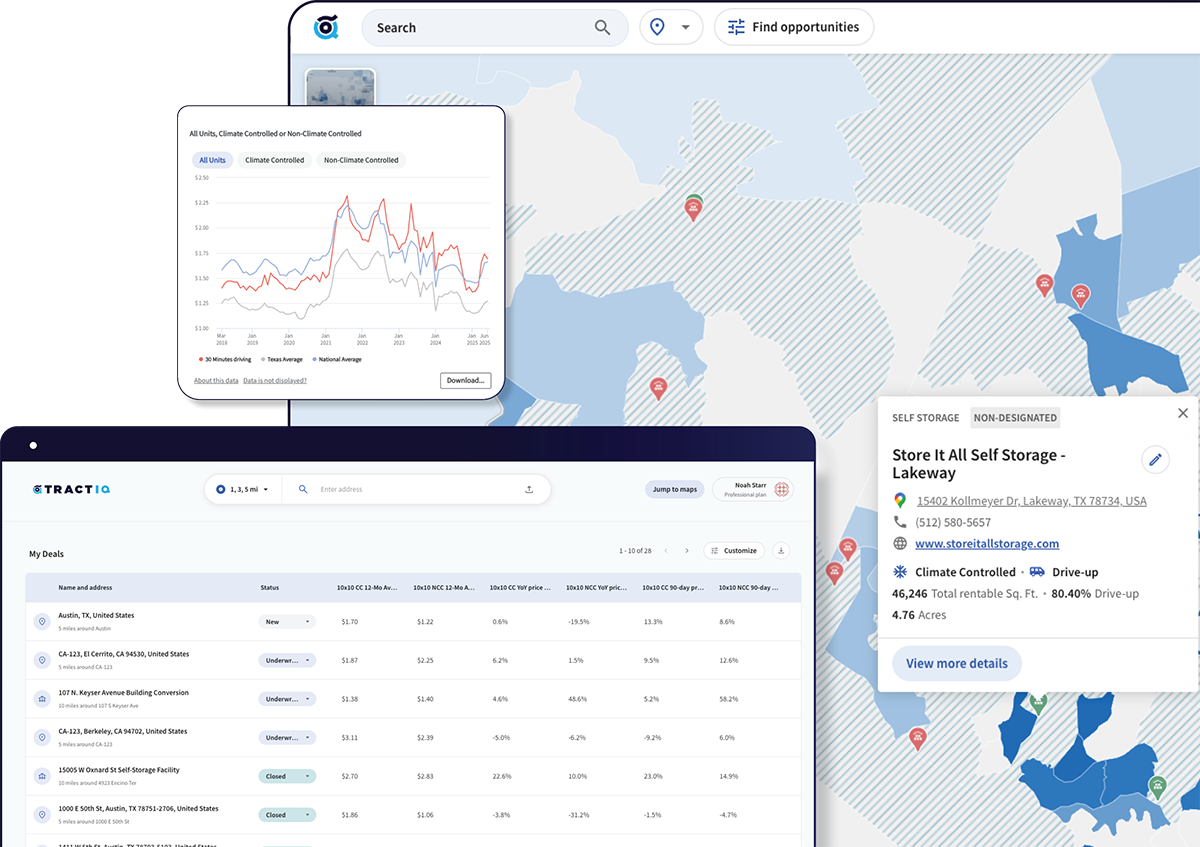Screen dimensions: 1200x847
Task: Click the green storage pin at map bottom right
Action: [x=1157, y=785]
